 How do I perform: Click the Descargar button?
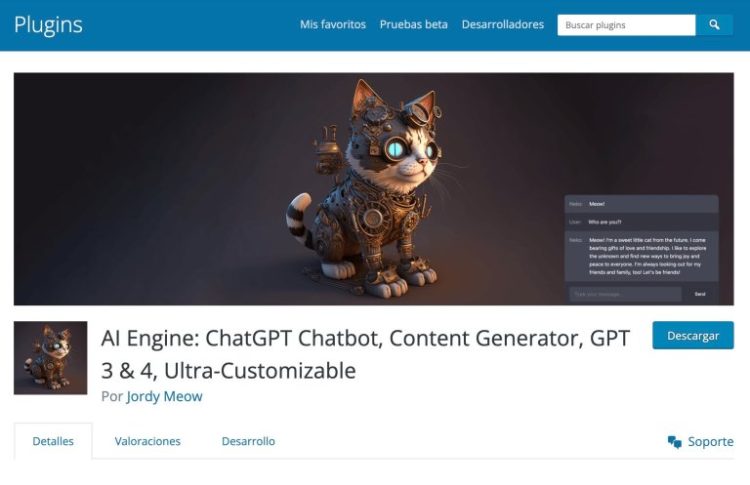click(693, 335)
